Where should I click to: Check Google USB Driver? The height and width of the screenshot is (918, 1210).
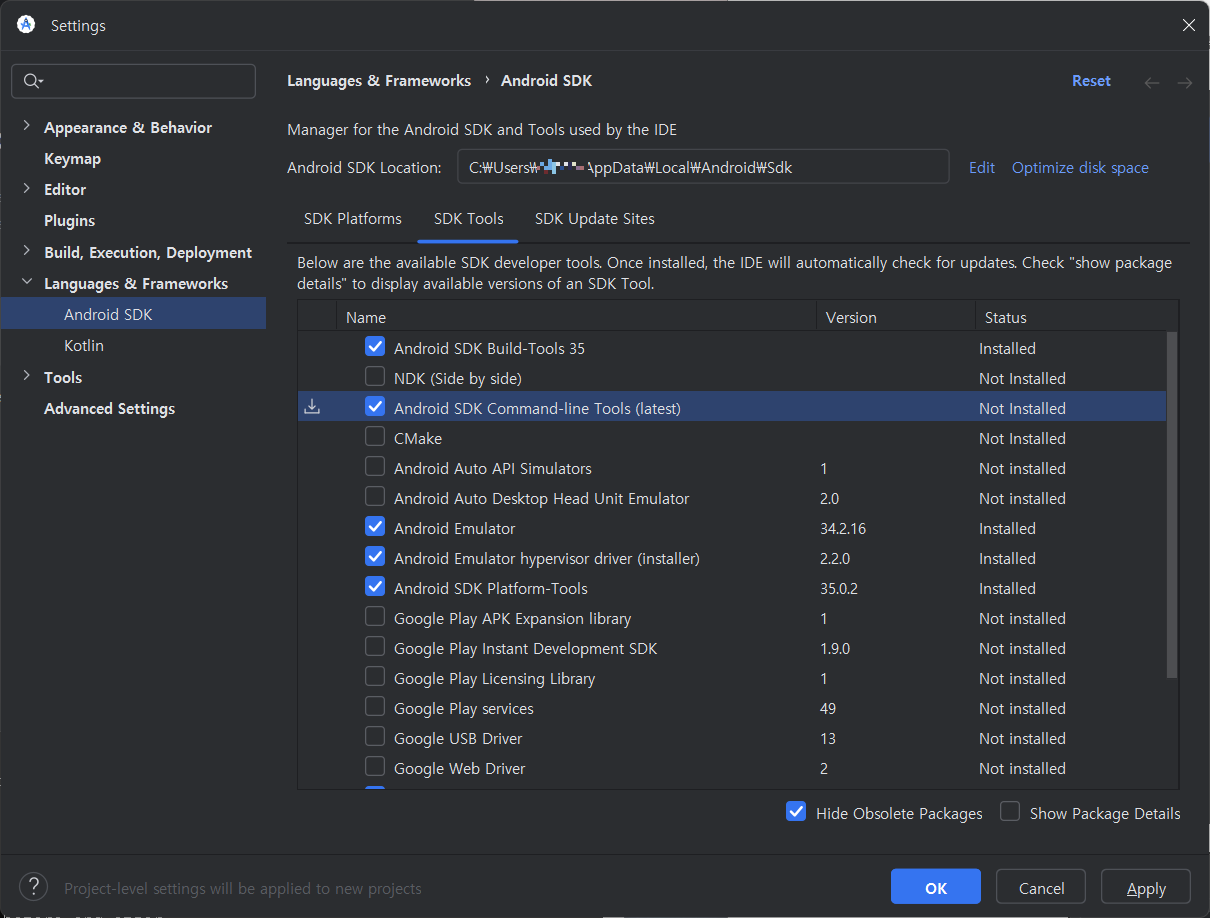click(x=375, y=737)
